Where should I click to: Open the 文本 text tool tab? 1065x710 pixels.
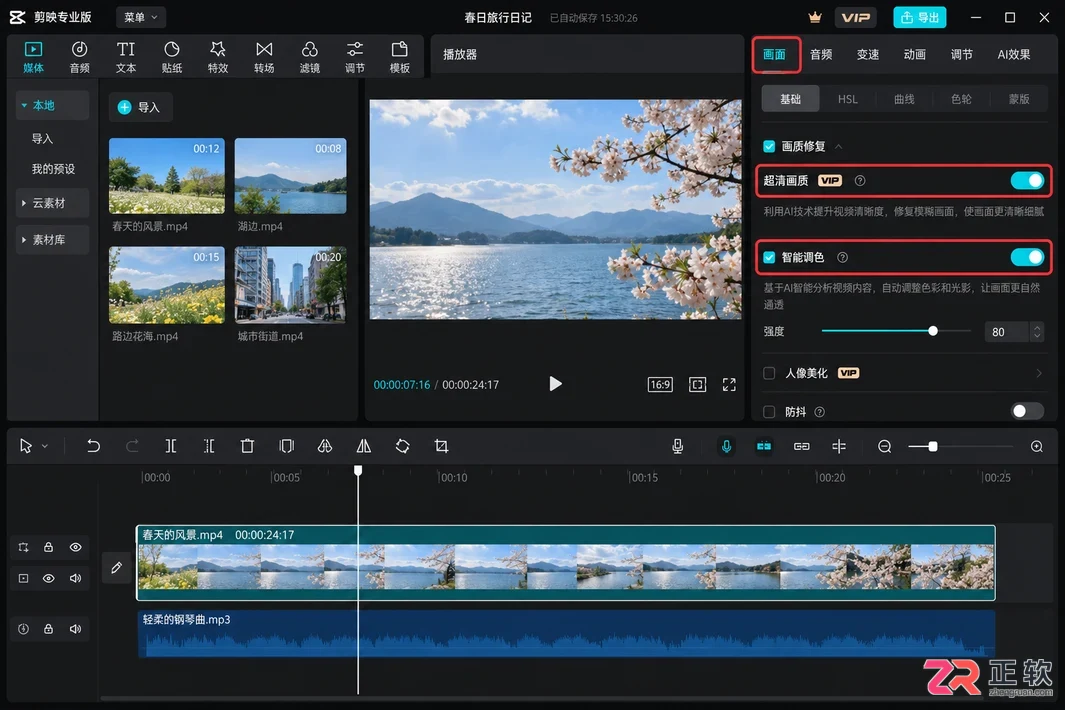[126, 56]
